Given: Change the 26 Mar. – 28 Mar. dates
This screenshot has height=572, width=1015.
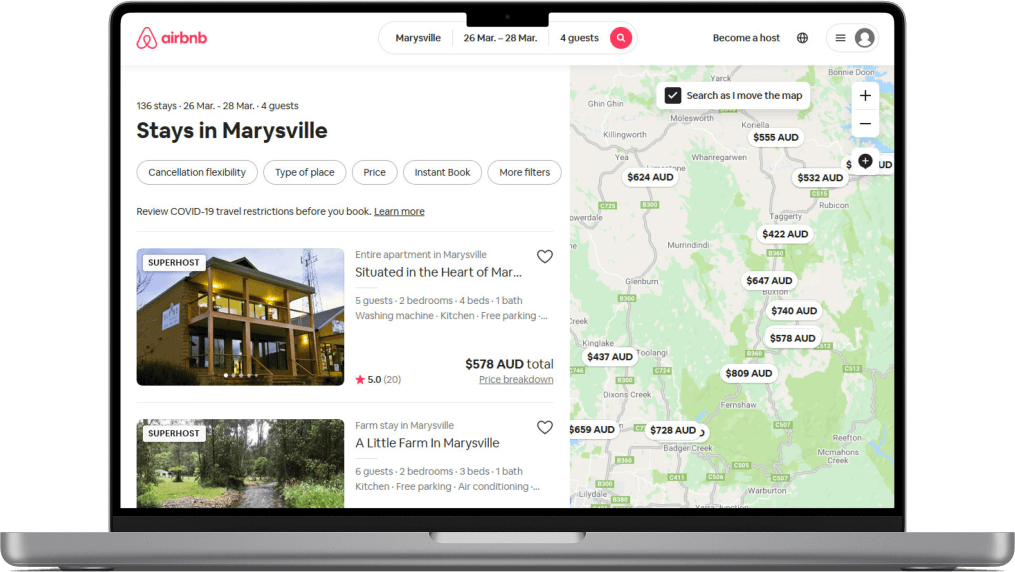Looking at the screenshot, I should [500, 38].
